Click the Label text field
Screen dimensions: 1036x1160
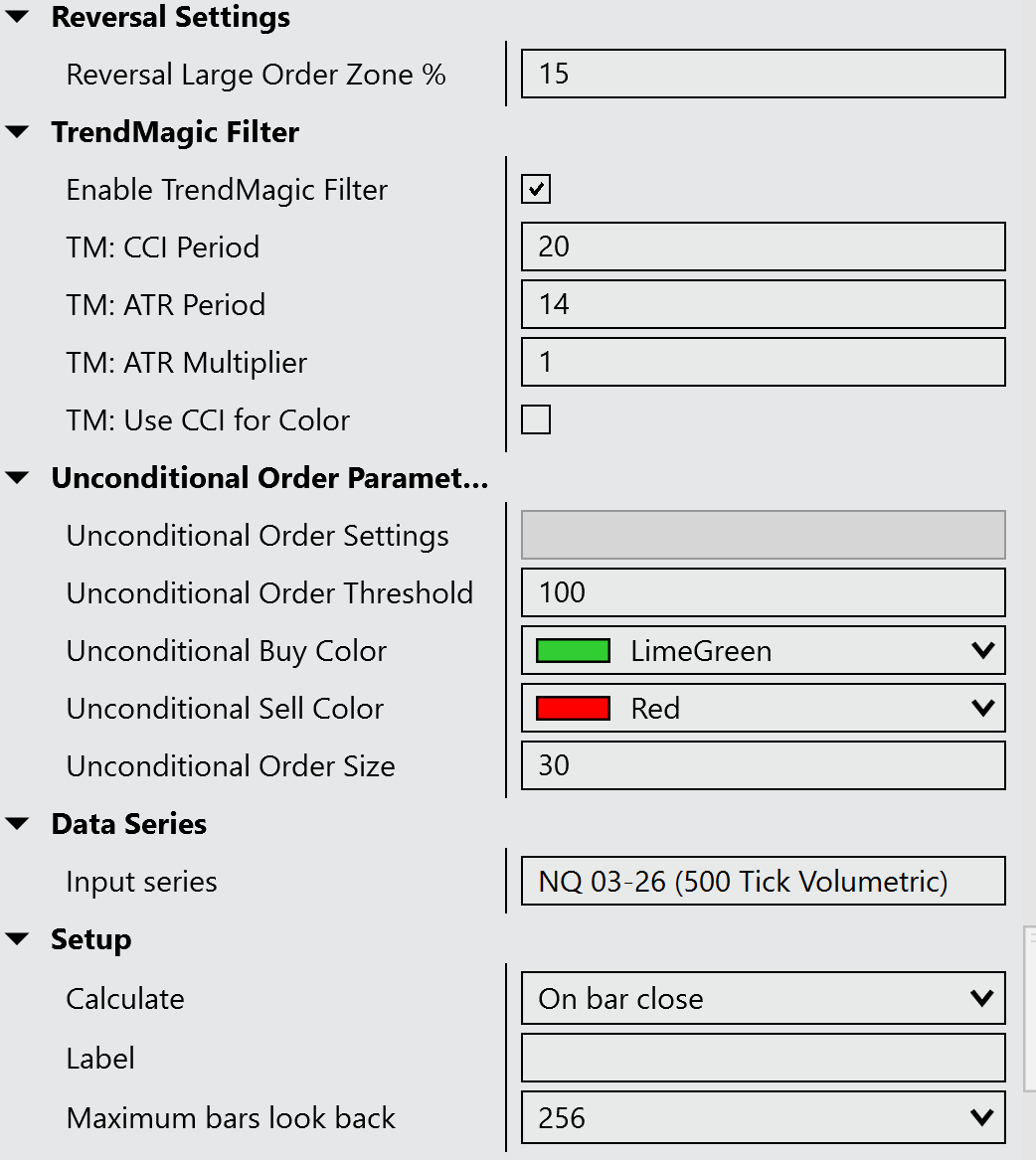pos(763,1059)
